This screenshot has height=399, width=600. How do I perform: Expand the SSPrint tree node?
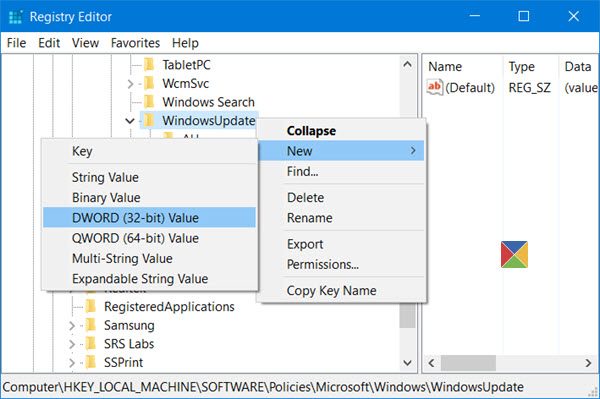point(72,362)
